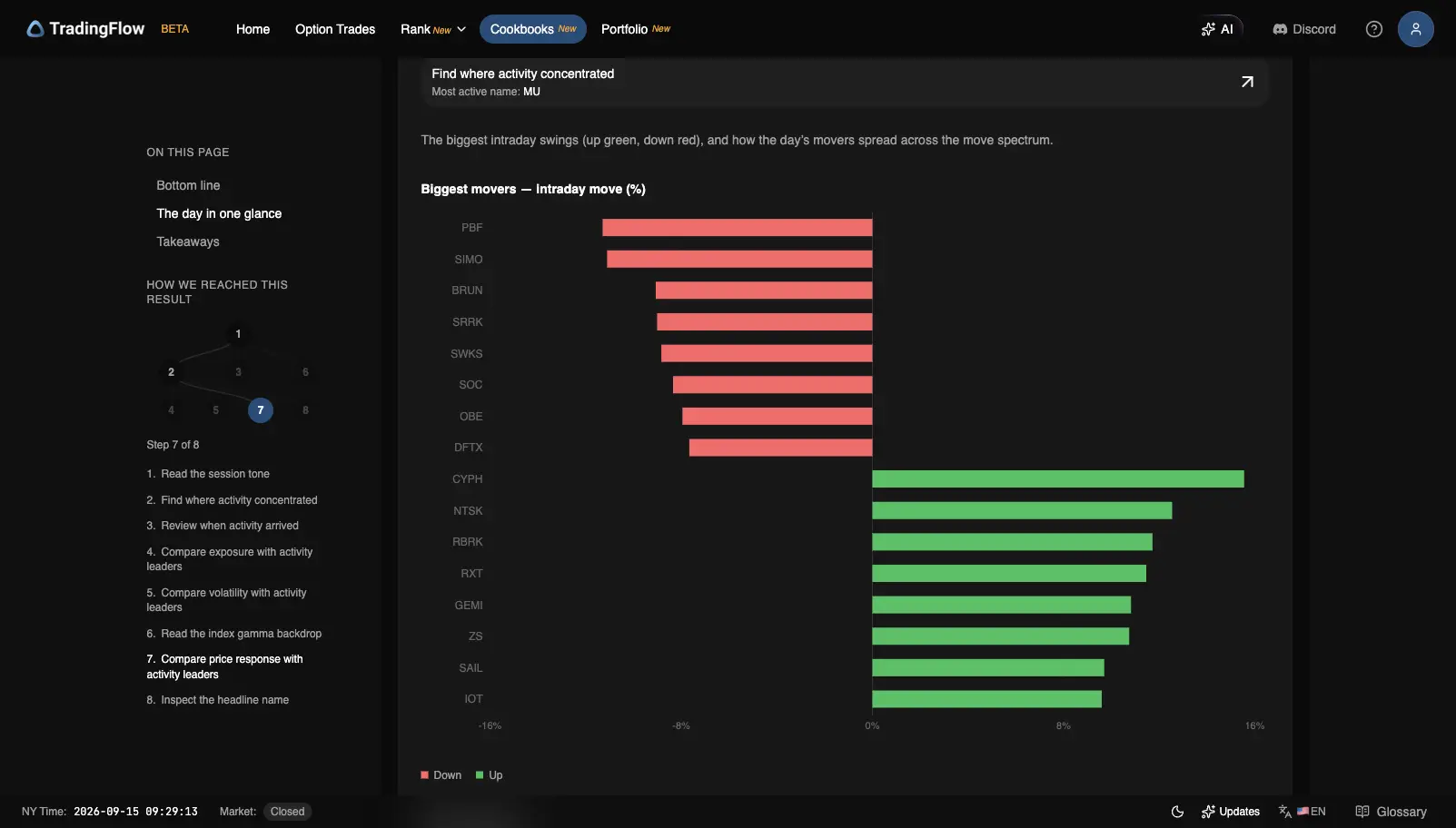Click the 'Closed' market status badge

pyautogui.click(x=287, y=812)
